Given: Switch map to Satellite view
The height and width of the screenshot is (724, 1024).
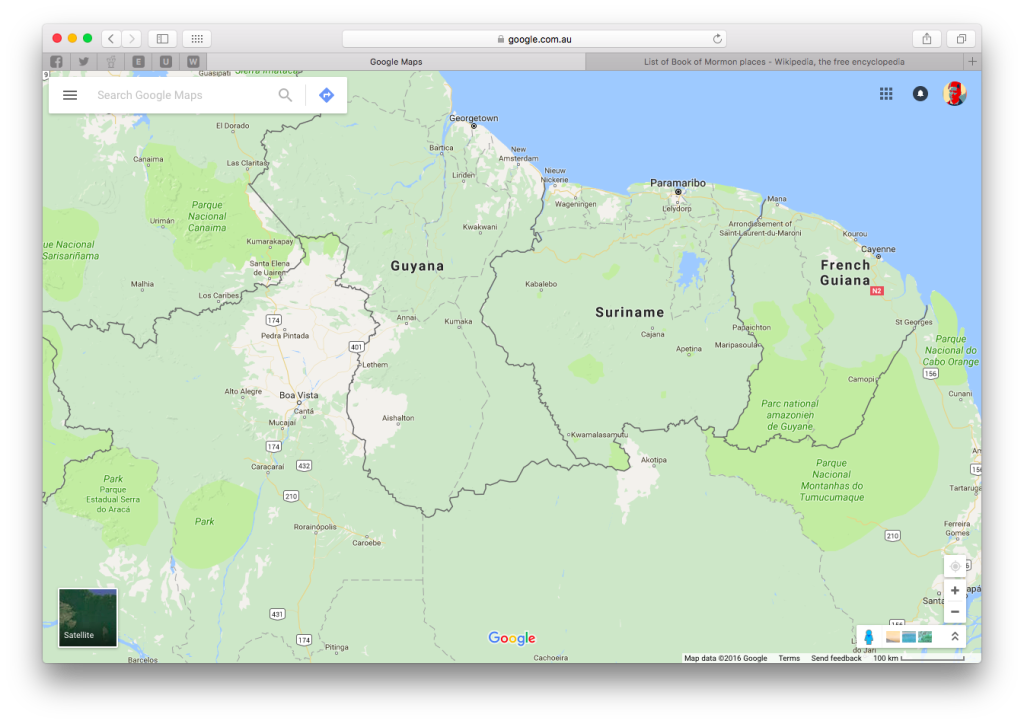Looking at the screenshot, I should pos(88,618).
